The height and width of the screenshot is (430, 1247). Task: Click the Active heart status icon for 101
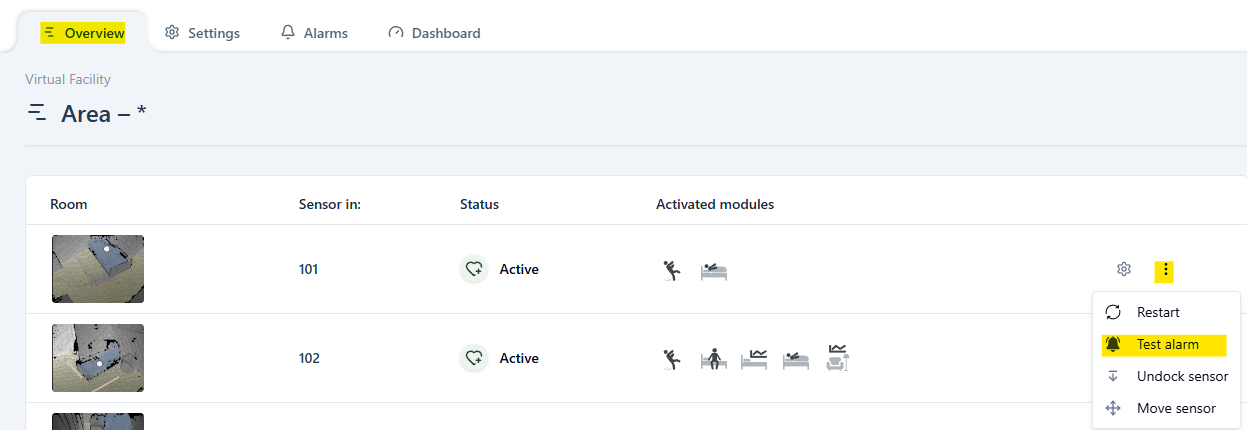pyautogui.click(x=474, y=269)
